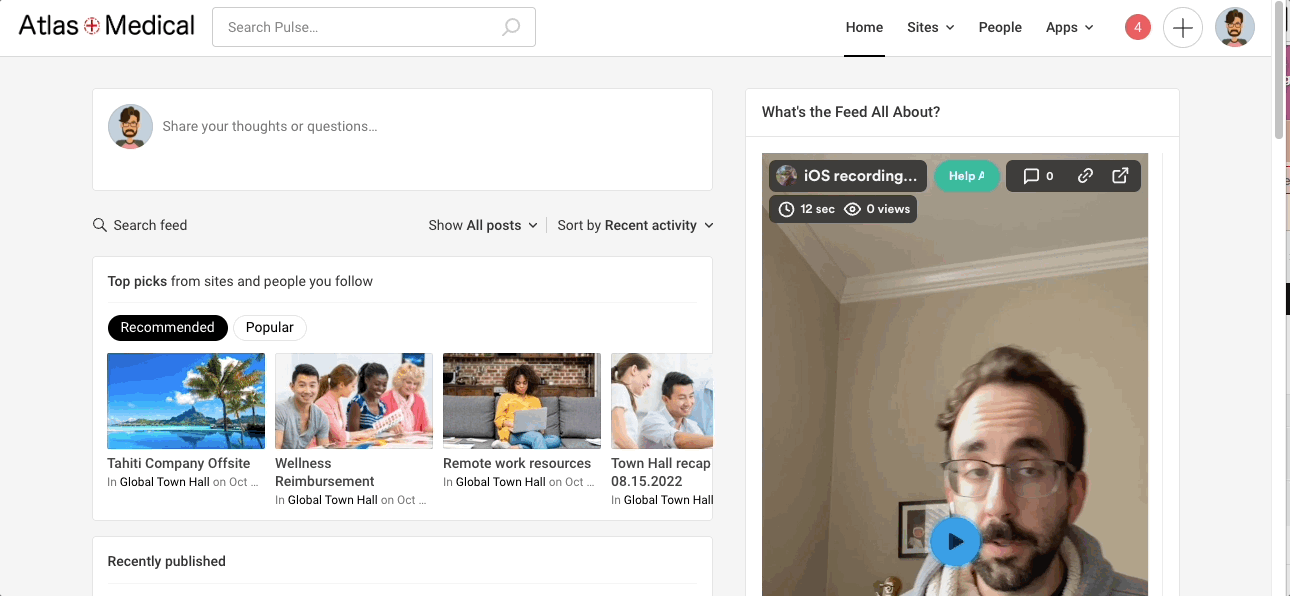This screenshot has width=1290, height=596.
Task: Select the Recommended tab in Top picks
Action: (168, 327)
